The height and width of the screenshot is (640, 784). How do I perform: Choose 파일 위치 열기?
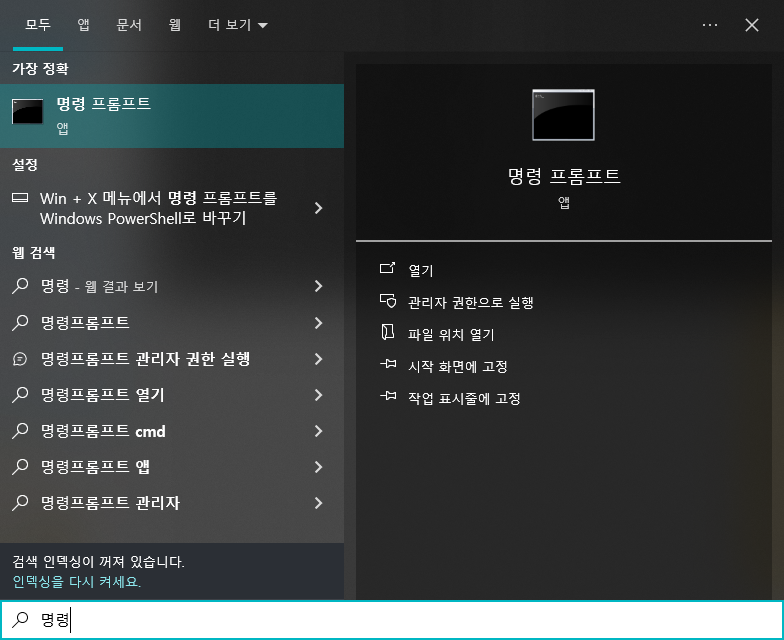click(451, 334)
